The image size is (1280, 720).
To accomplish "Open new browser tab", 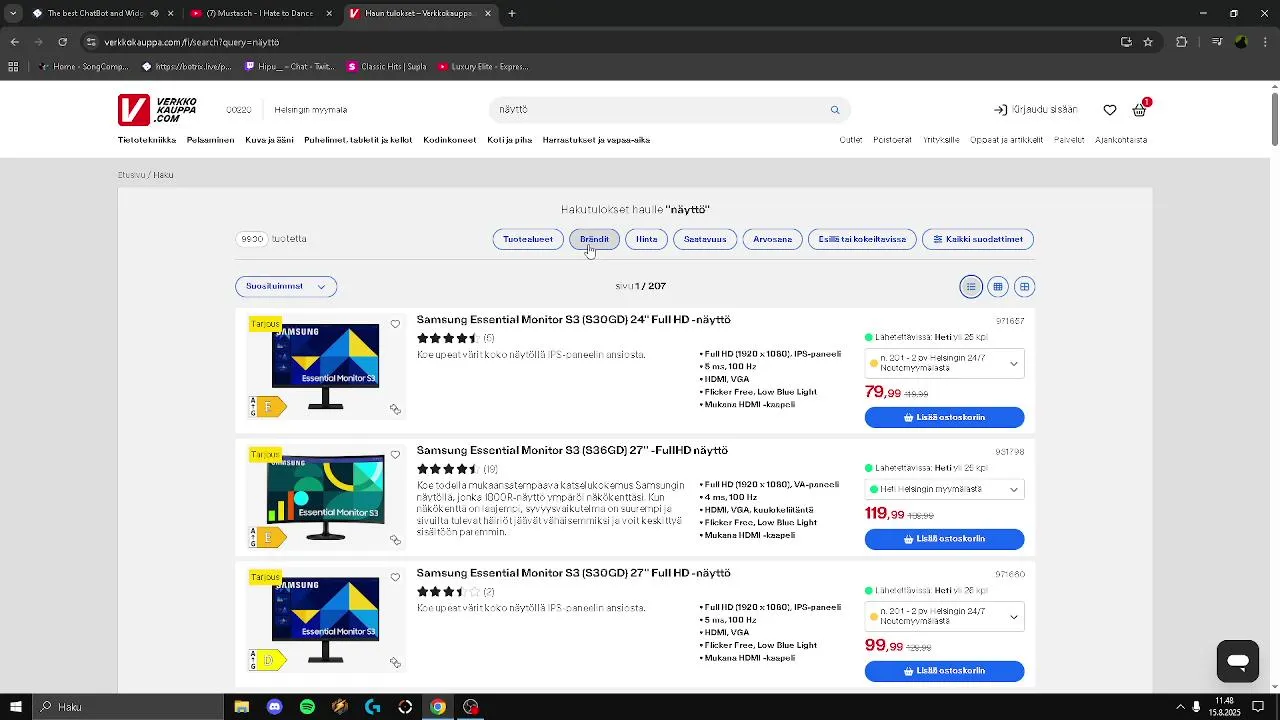I will [512, 14].
